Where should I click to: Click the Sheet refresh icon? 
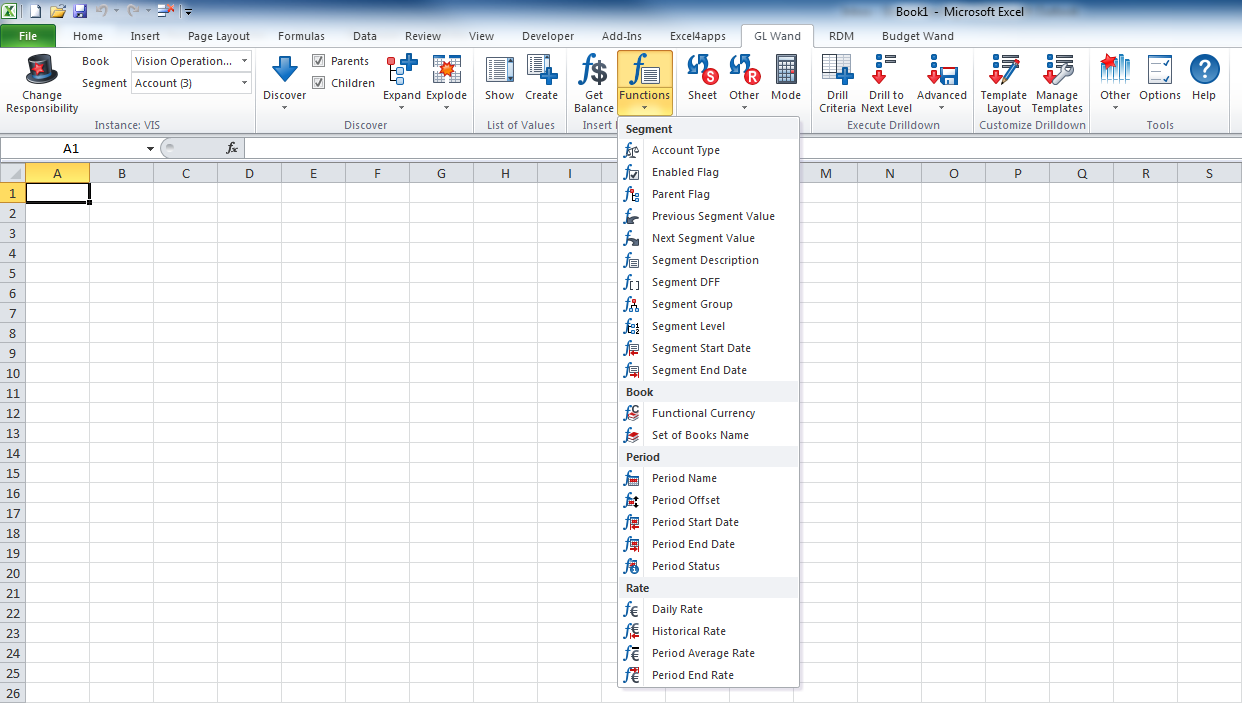[702, 69]
